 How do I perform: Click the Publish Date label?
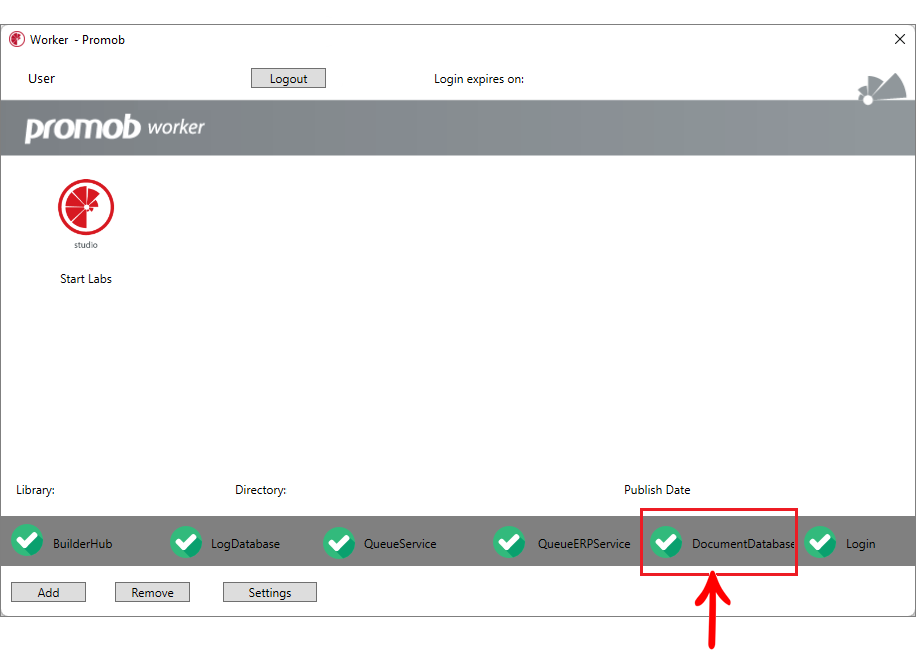click(x=657, y=490)
